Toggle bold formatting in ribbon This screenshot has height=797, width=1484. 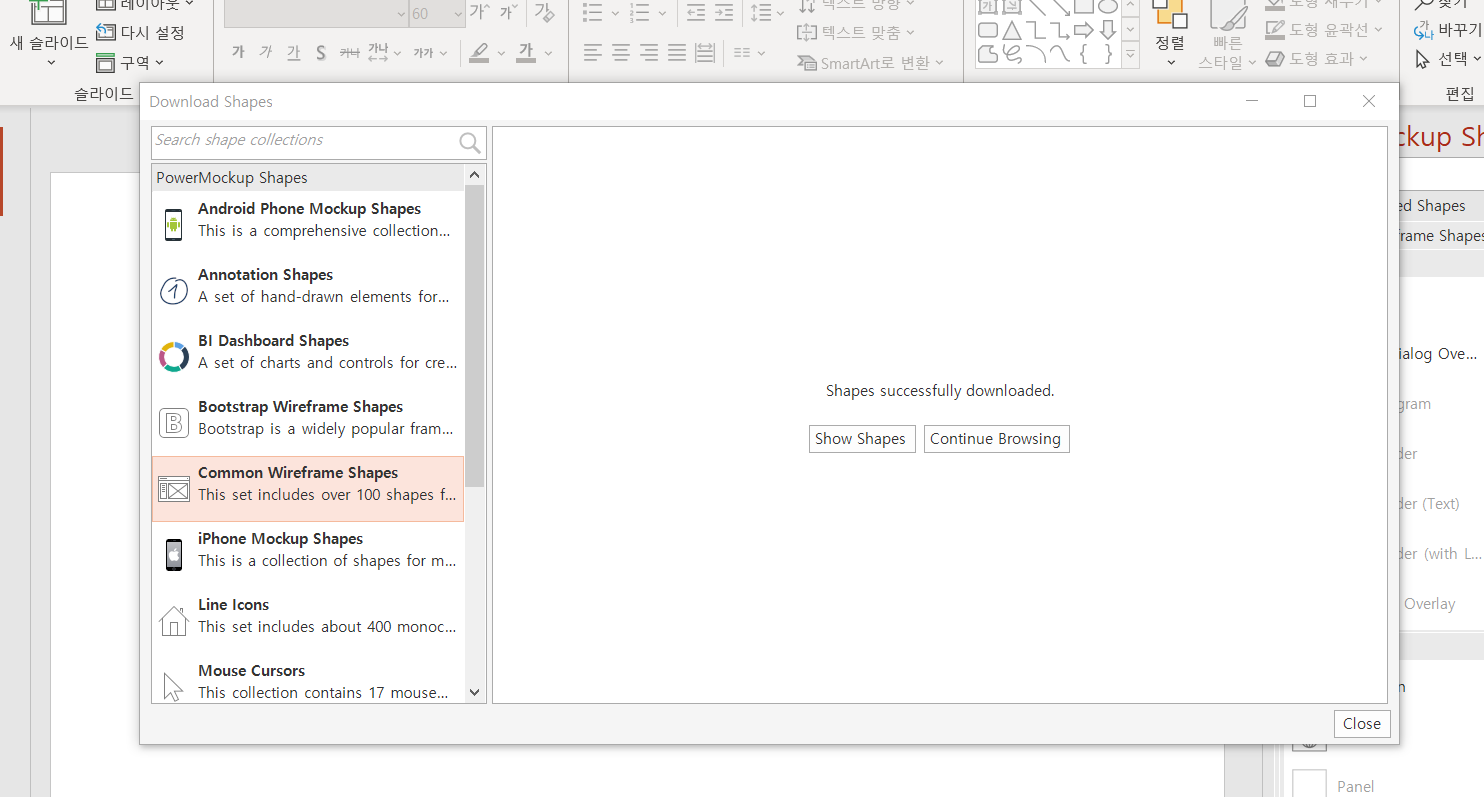click(x=238, y=52)
